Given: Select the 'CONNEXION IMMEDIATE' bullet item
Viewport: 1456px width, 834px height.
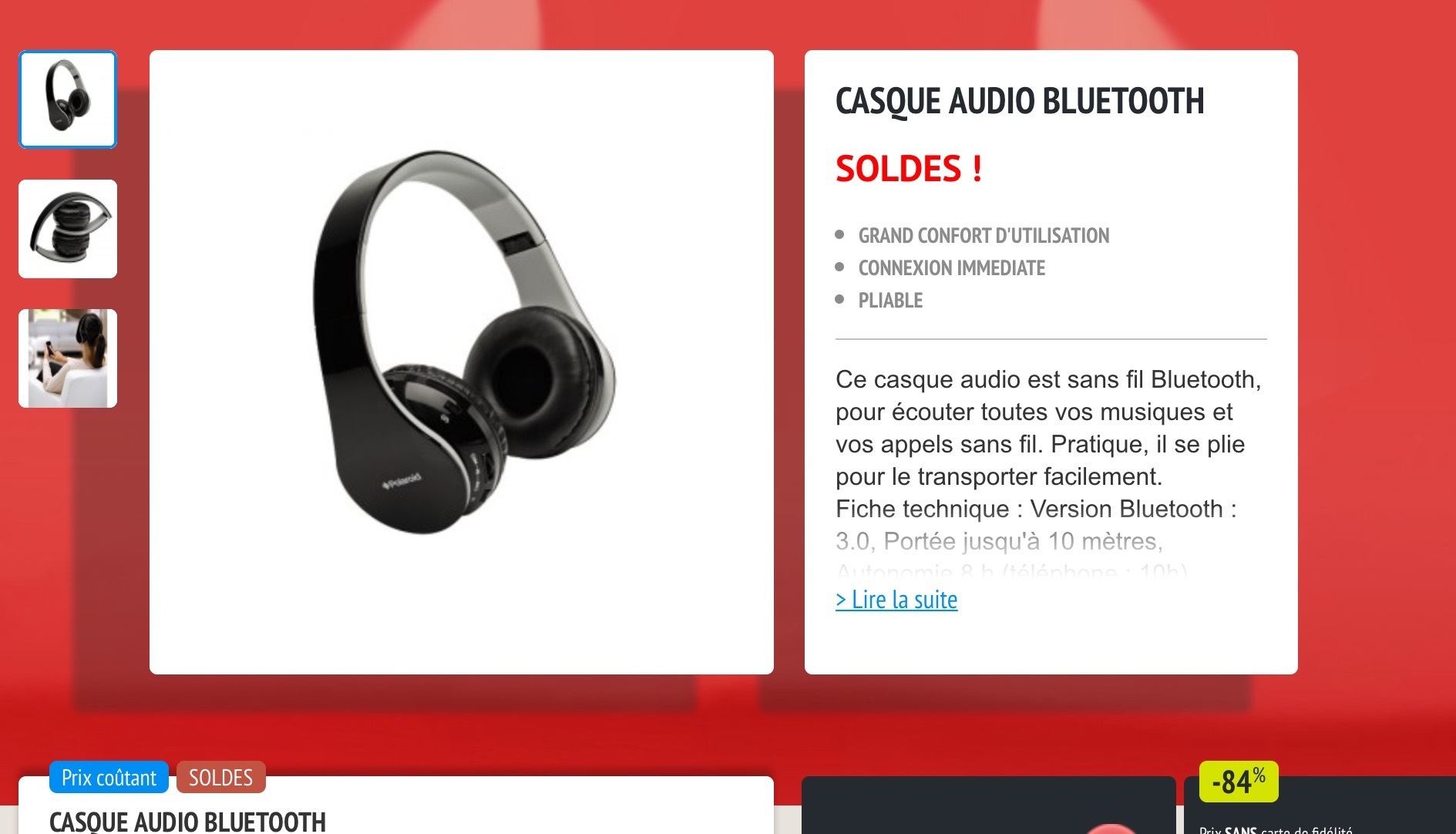Looking at the screenshot, I should pyautogui.click(x=952, y=268).
